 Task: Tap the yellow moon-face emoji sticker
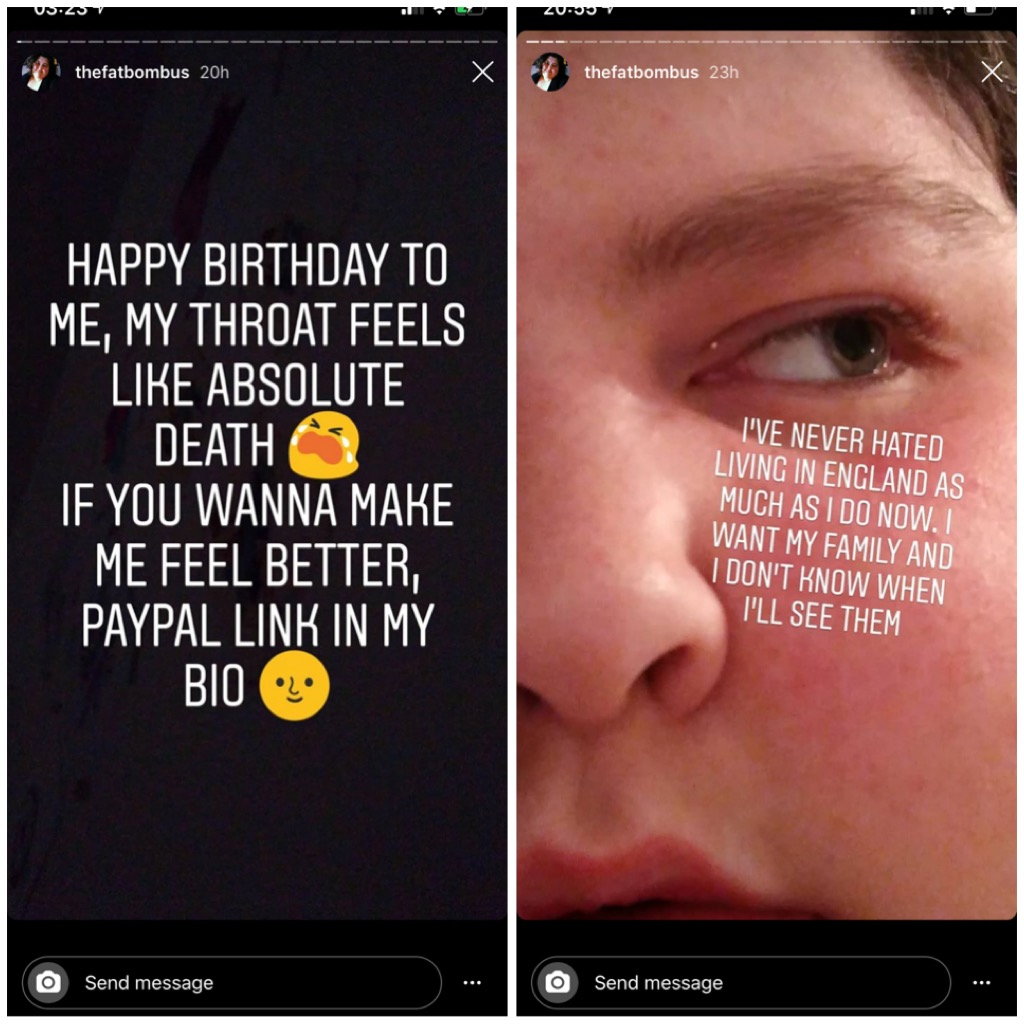(295, 686)
